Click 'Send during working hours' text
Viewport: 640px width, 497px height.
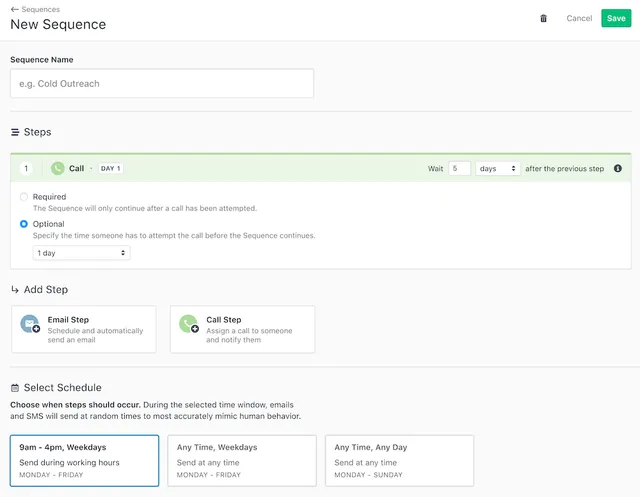coord(69,463)
